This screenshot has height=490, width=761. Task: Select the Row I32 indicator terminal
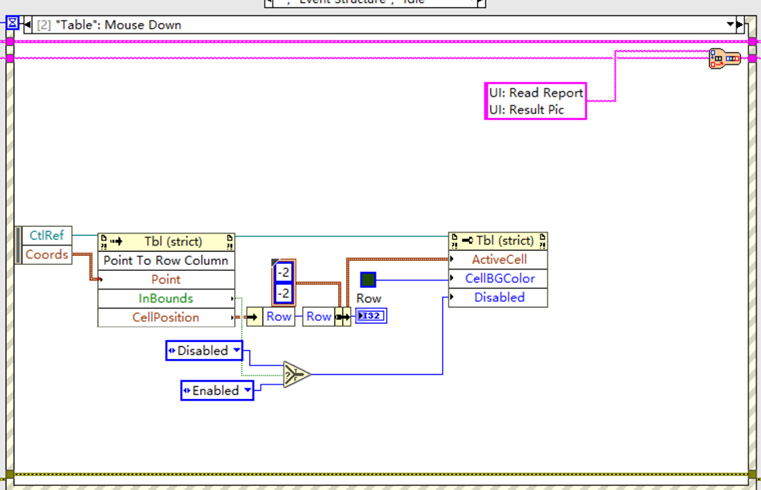[x=370, y=317]
